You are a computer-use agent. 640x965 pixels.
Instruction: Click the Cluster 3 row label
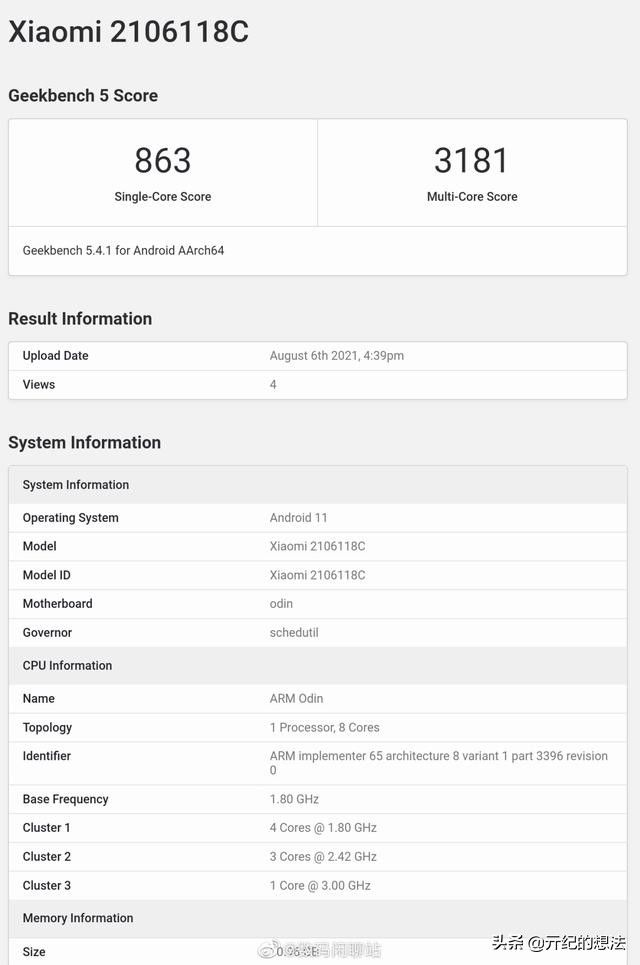click(47, 886)
